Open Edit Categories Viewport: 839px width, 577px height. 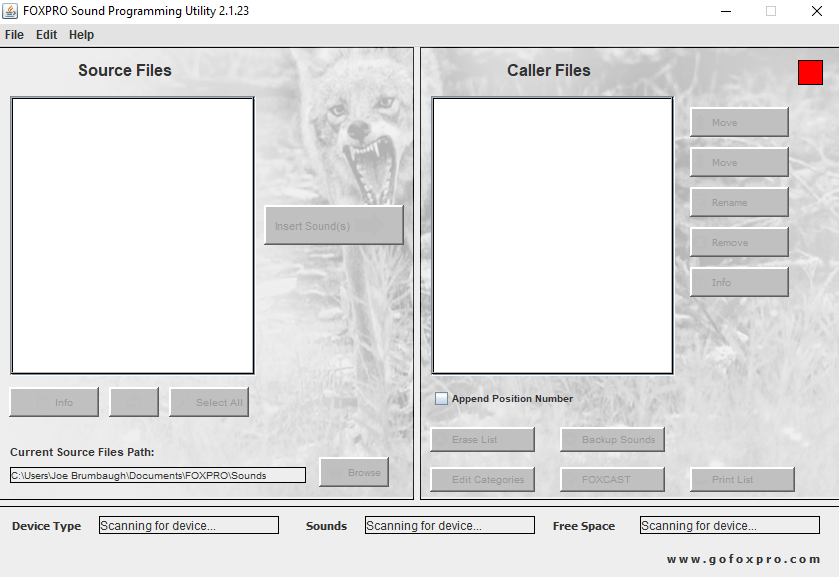pos(483,480)
